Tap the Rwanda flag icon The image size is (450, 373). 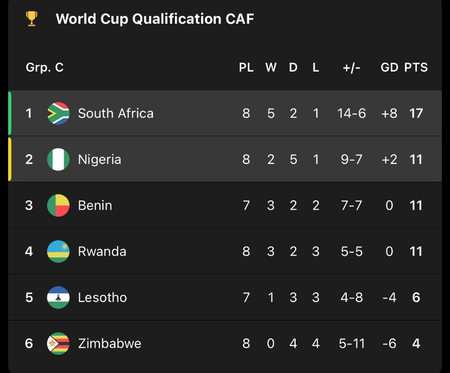[x=58, y=251]
